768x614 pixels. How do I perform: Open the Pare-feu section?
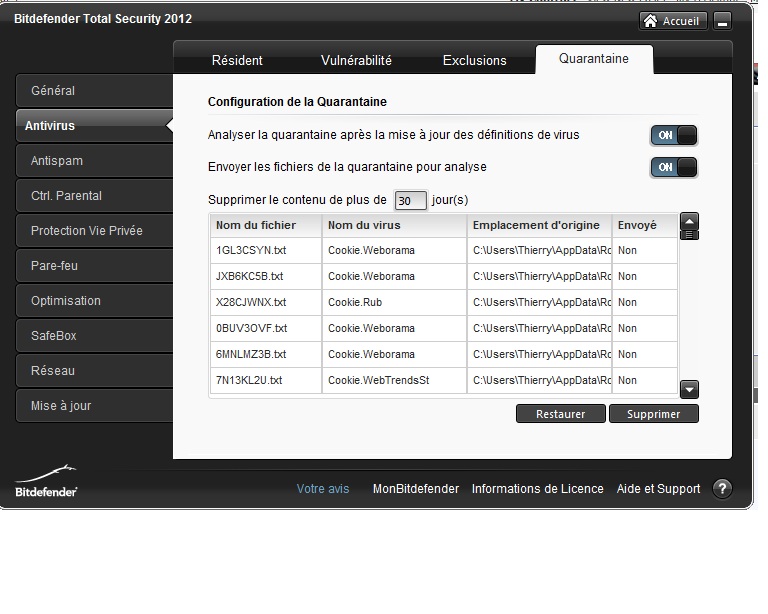(x=95, y=266)
